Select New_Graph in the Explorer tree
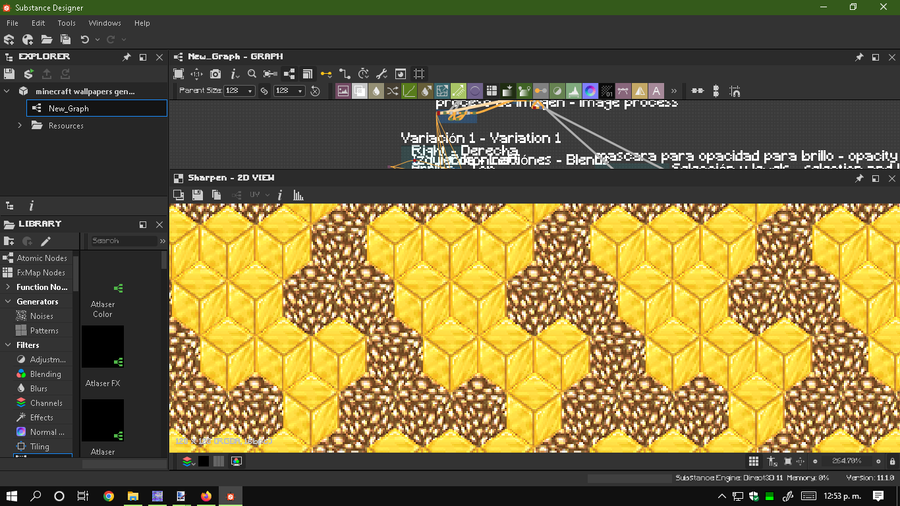900x506 pixels. (x=68, y=108)
